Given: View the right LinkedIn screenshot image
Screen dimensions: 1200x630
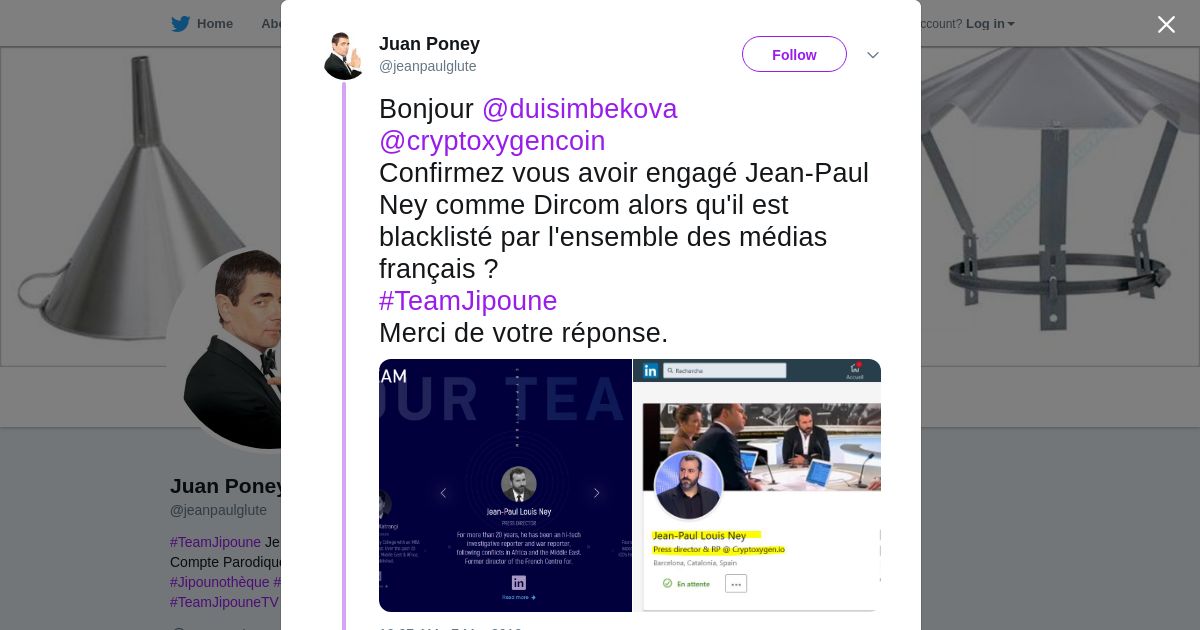Looking at the screenshot, I should pos(757,485).
